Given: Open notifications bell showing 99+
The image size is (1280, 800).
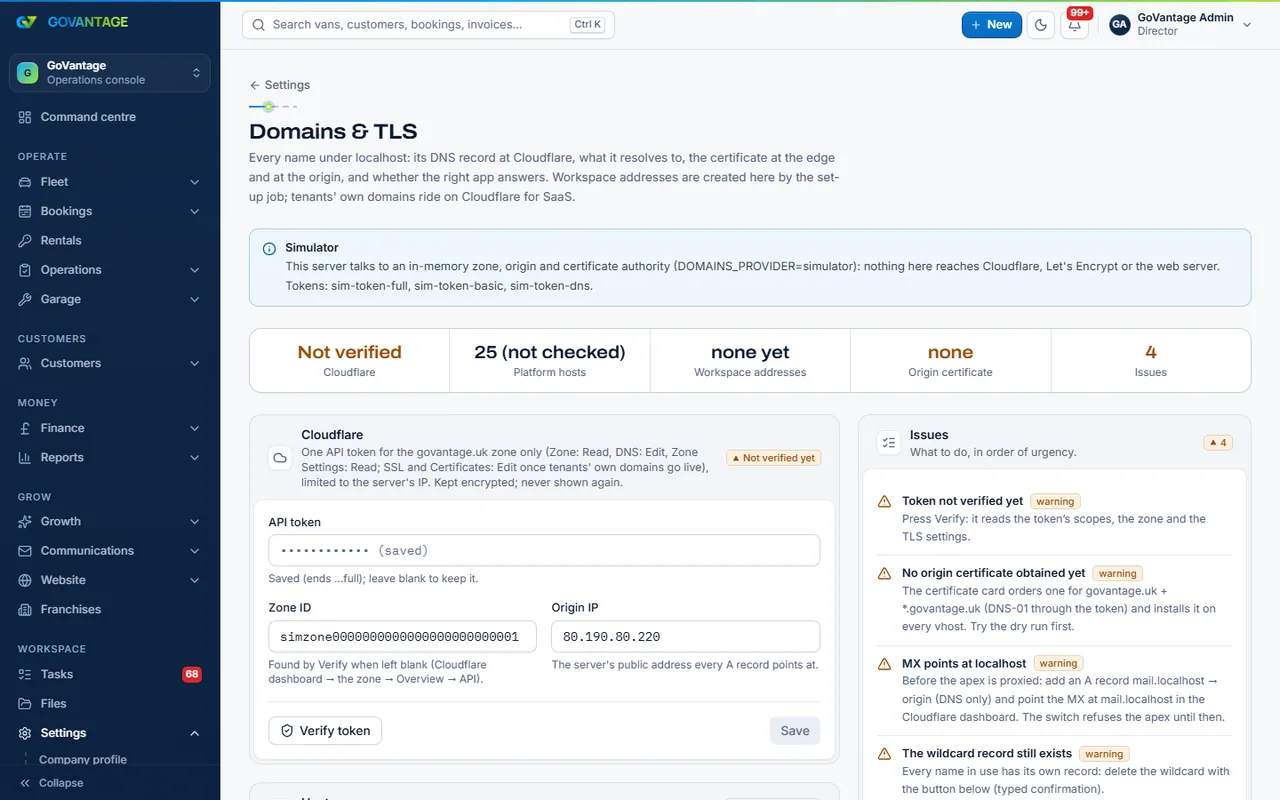Looking at the screenshot, I should [x=1075, y=25].
